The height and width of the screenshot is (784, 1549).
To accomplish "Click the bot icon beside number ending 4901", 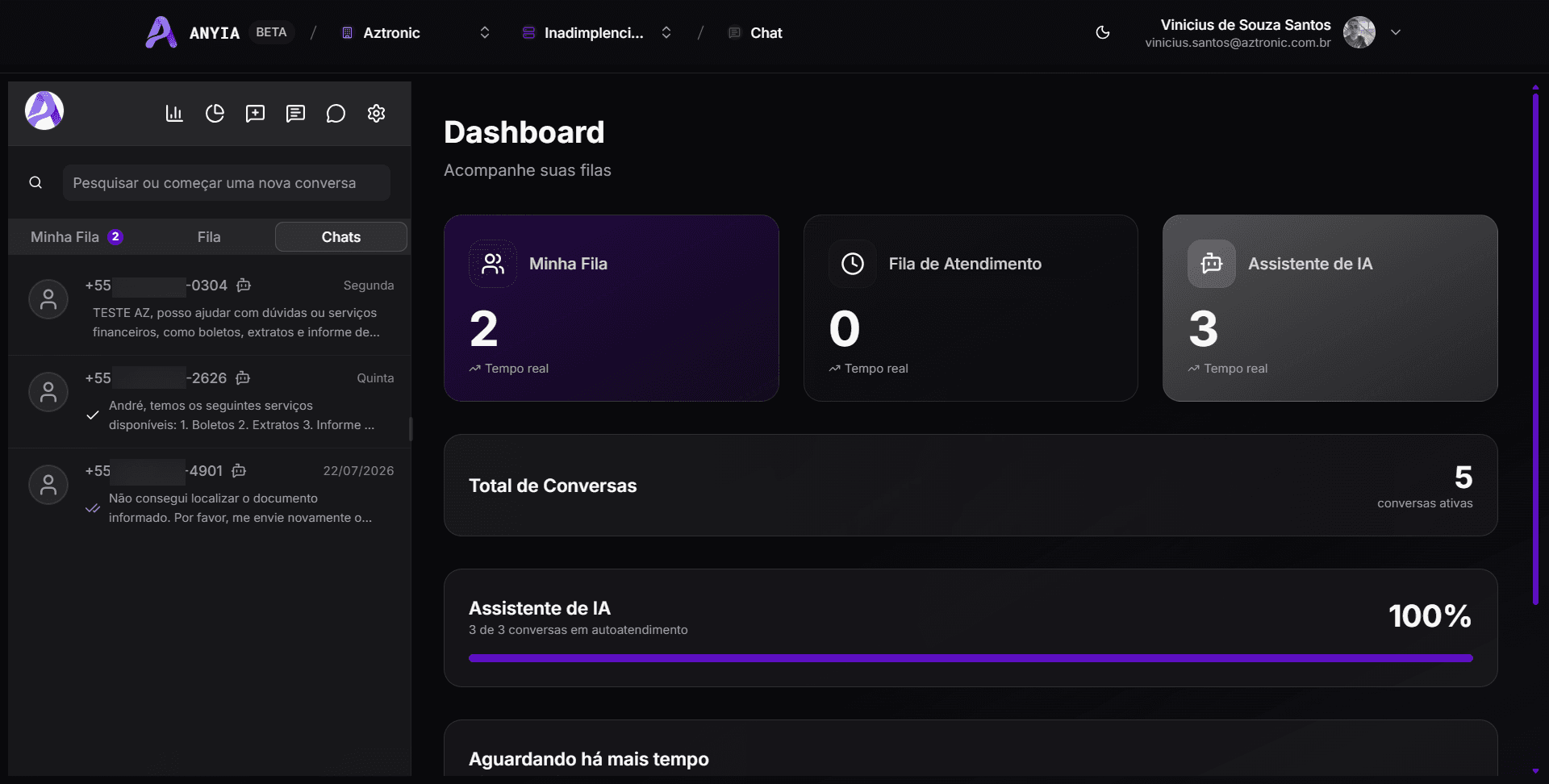I will pos(239,471).
